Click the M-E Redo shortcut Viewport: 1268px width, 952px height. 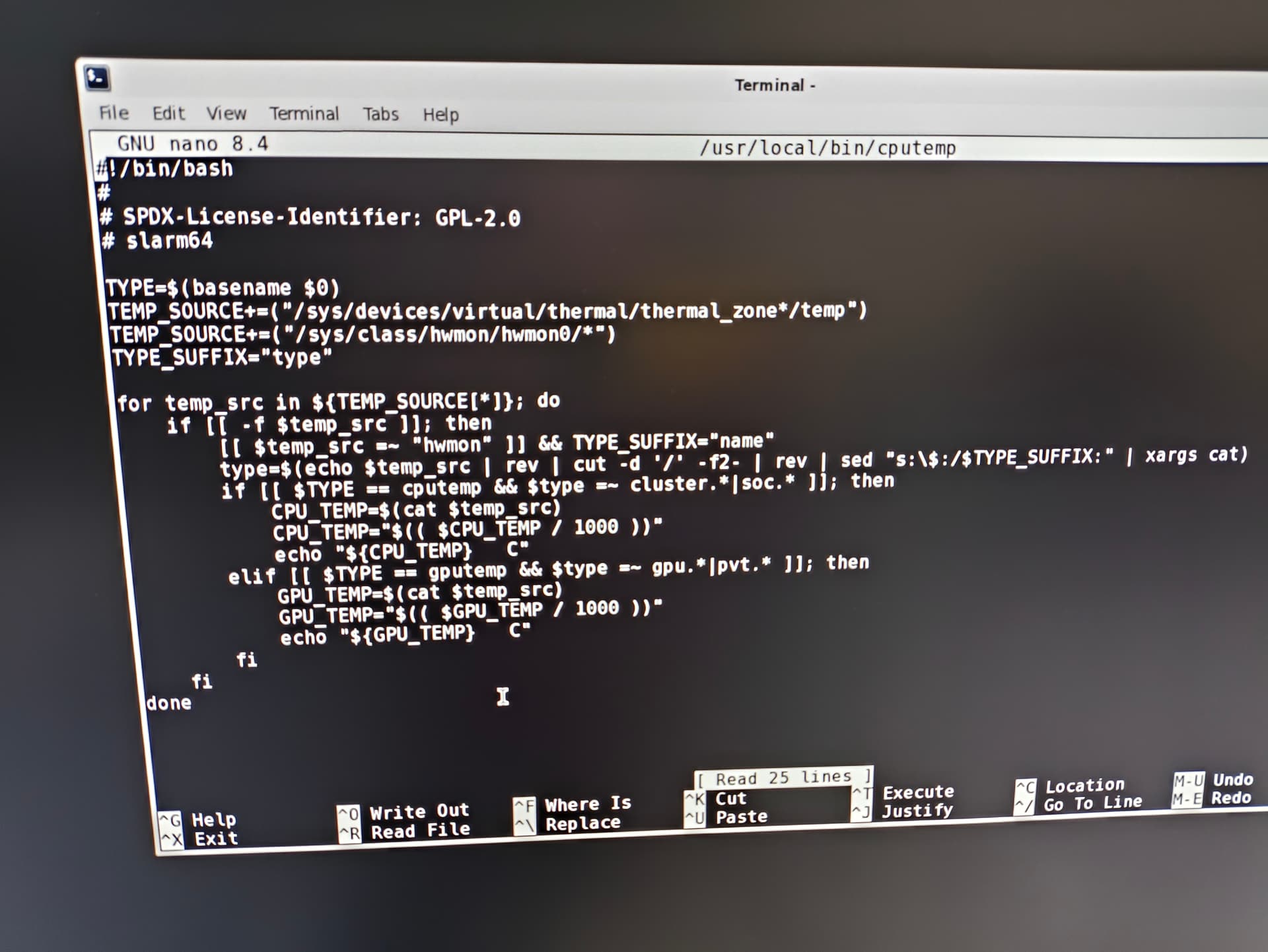(1212, 798)
